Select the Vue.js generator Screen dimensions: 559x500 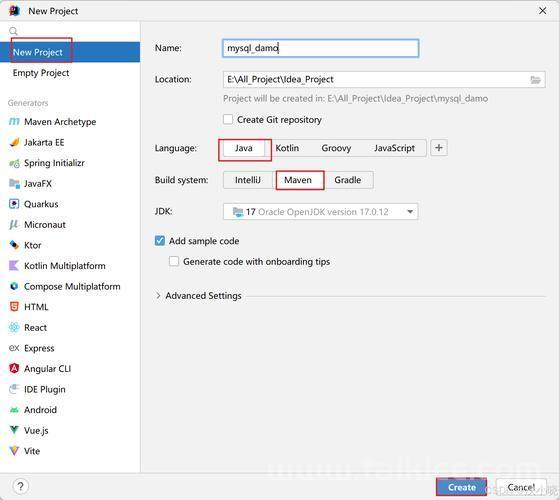(29, 431)
